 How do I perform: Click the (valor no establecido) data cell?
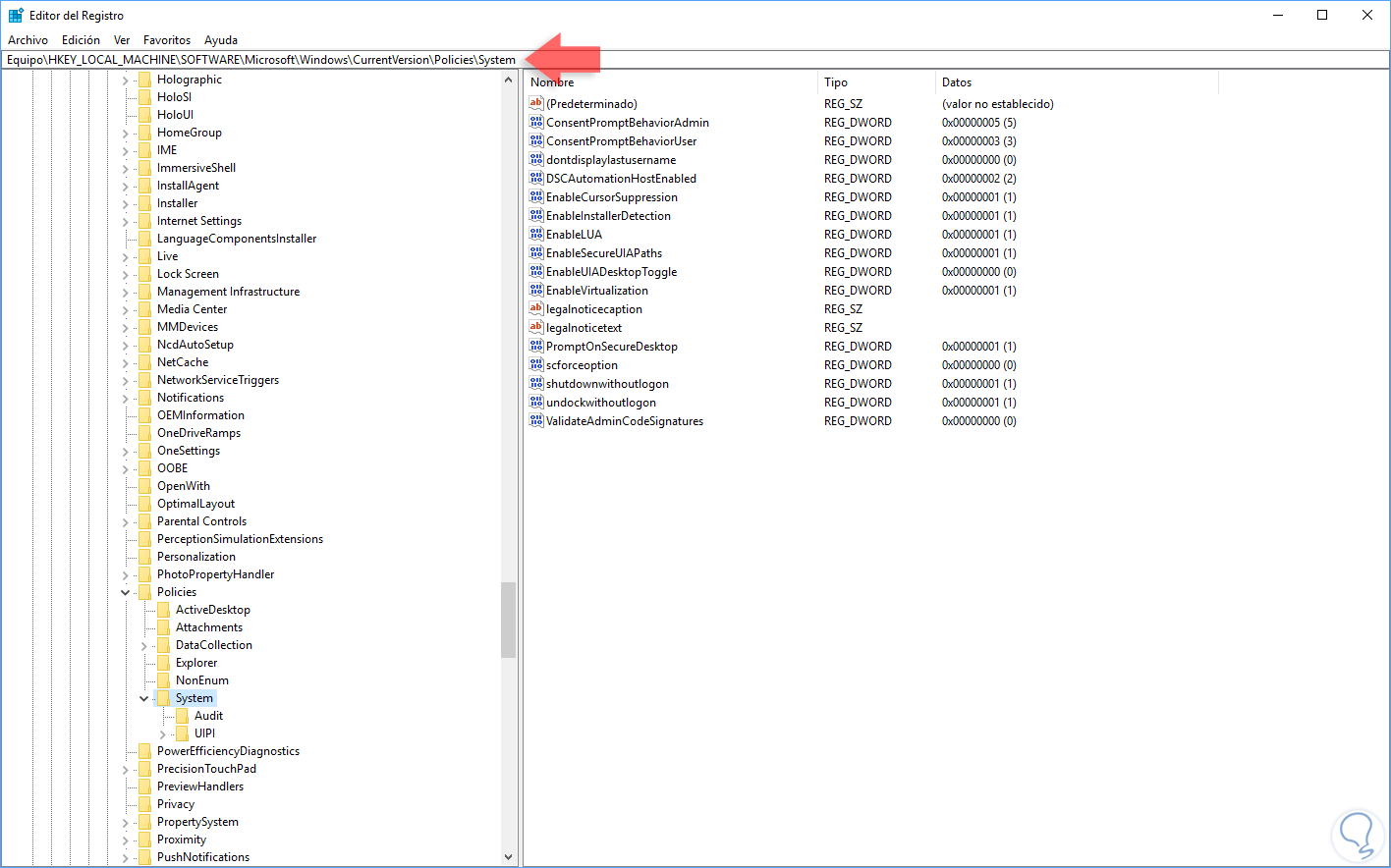pos(998,104)
